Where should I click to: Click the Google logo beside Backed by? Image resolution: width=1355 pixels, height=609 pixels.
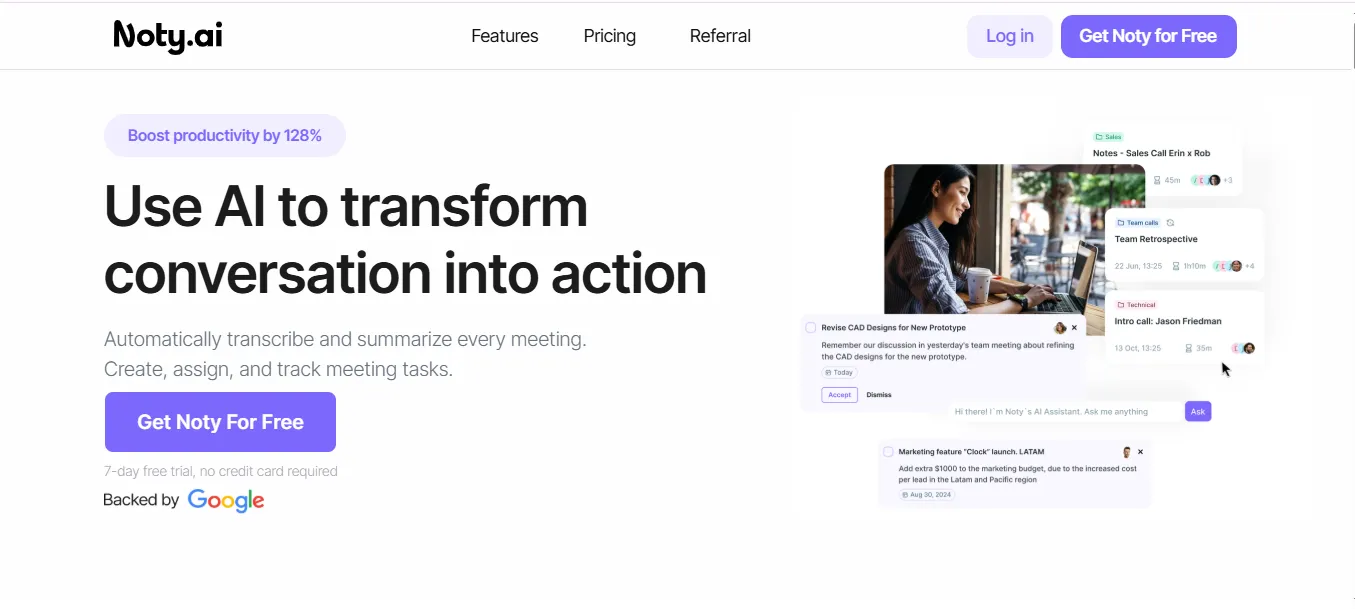(226, 501)
